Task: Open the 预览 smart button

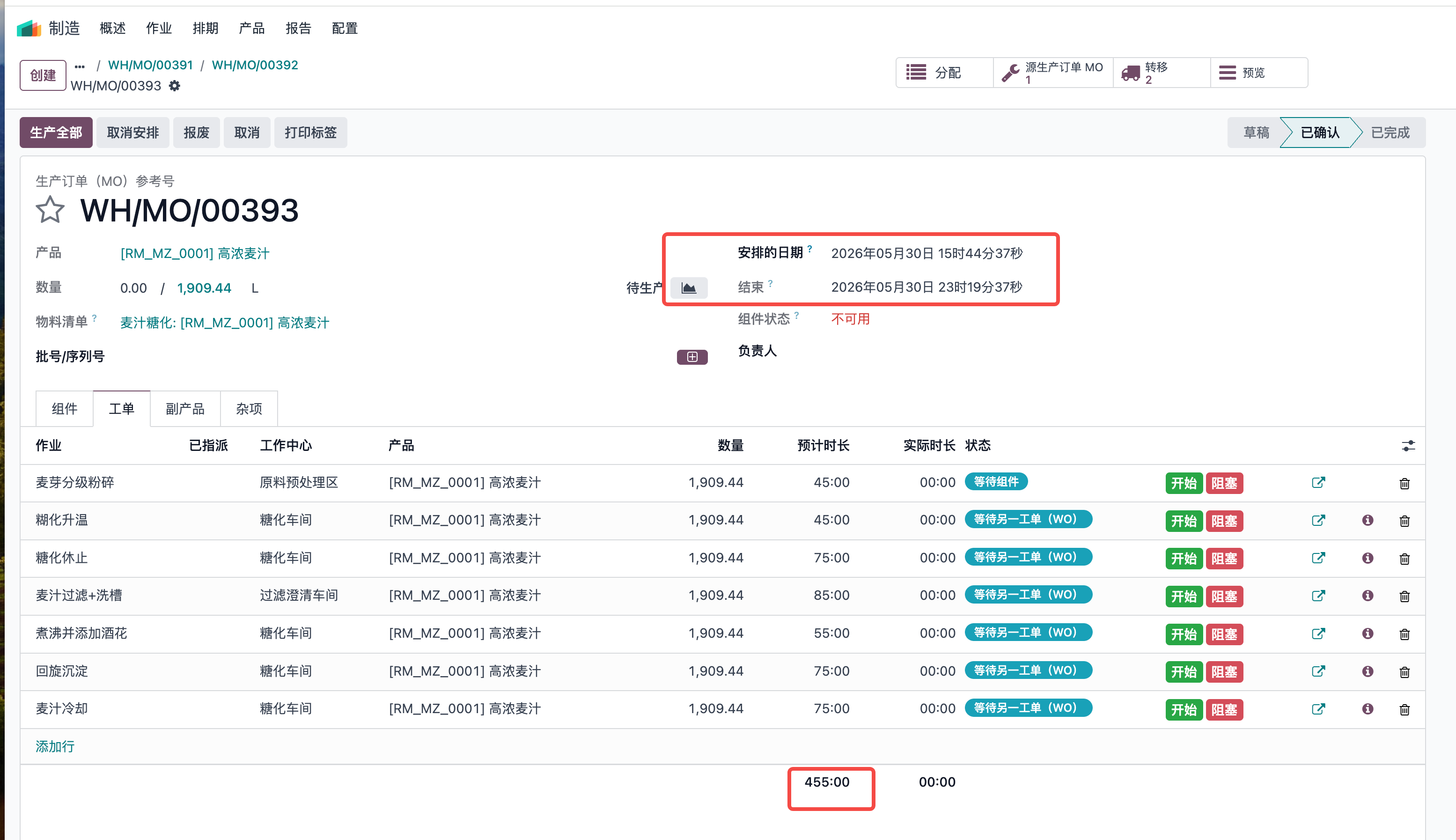Action: tap(1259, 73)
